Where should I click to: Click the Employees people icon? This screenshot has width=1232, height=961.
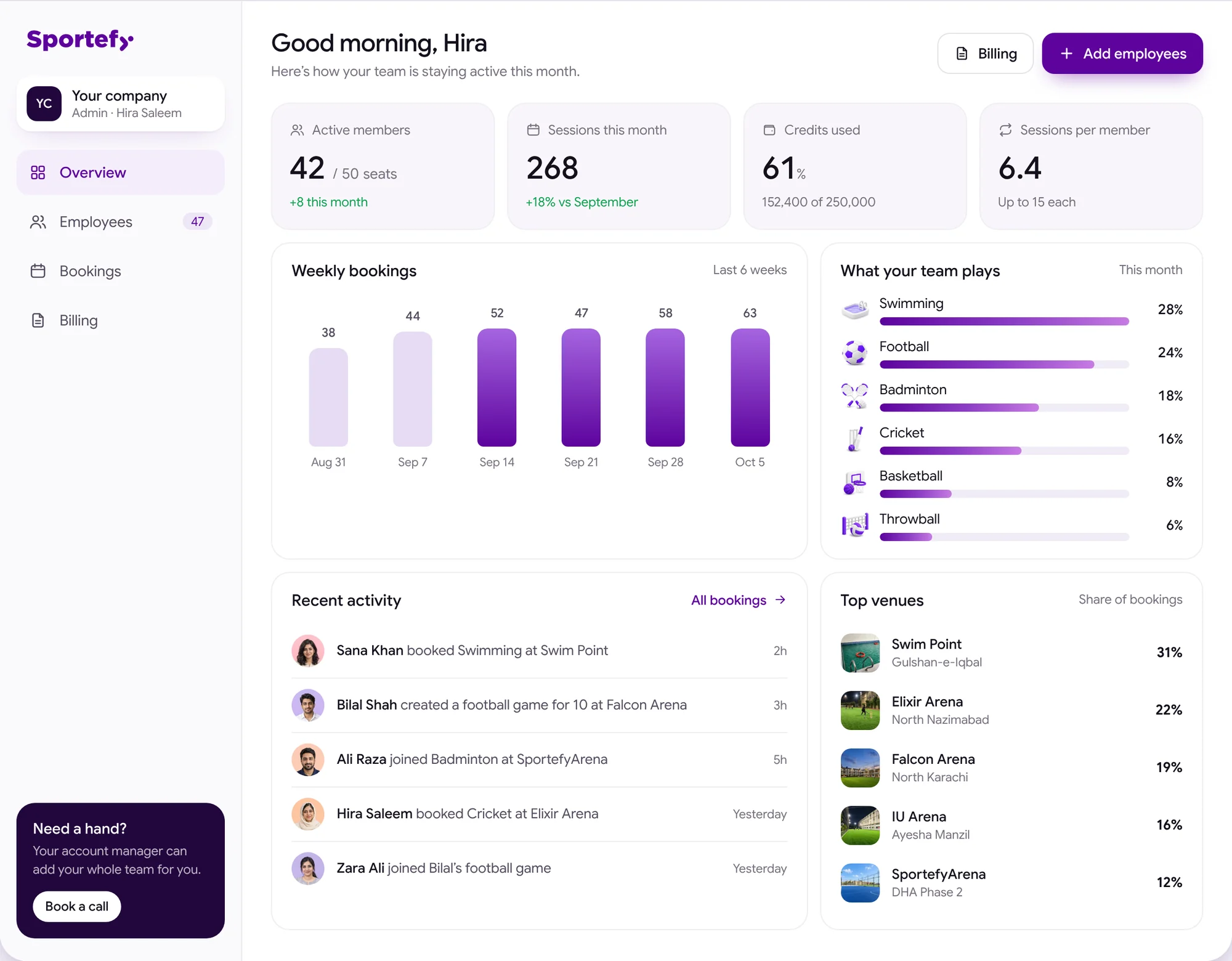(38, 222)
